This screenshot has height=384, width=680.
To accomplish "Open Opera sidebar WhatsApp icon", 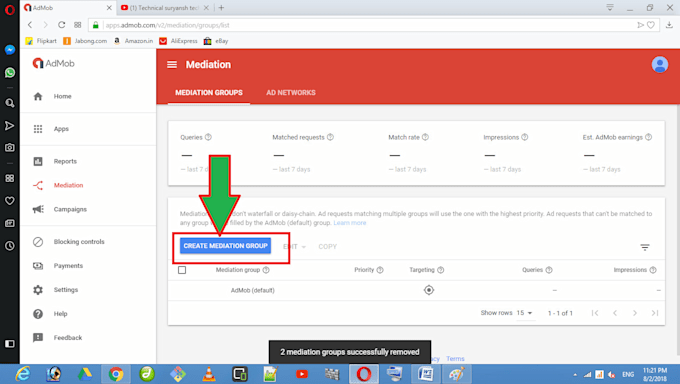I will tap(10, 72).
